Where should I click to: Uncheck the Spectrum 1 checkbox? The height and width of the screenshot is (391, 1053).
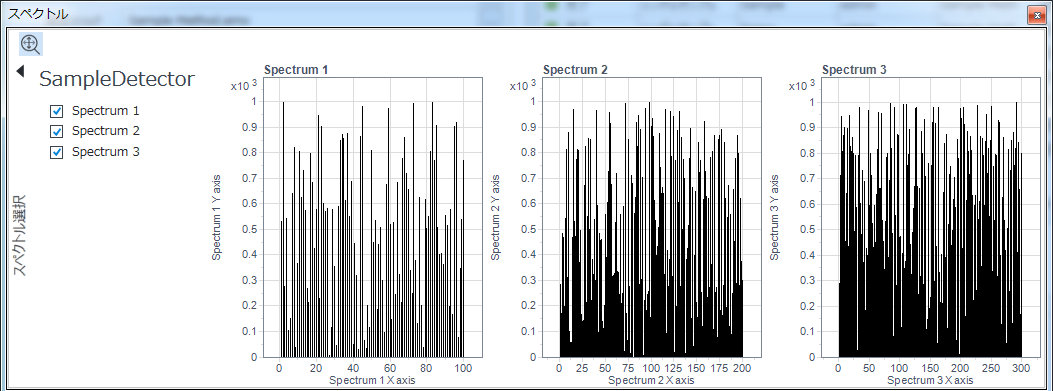point(57,112)
